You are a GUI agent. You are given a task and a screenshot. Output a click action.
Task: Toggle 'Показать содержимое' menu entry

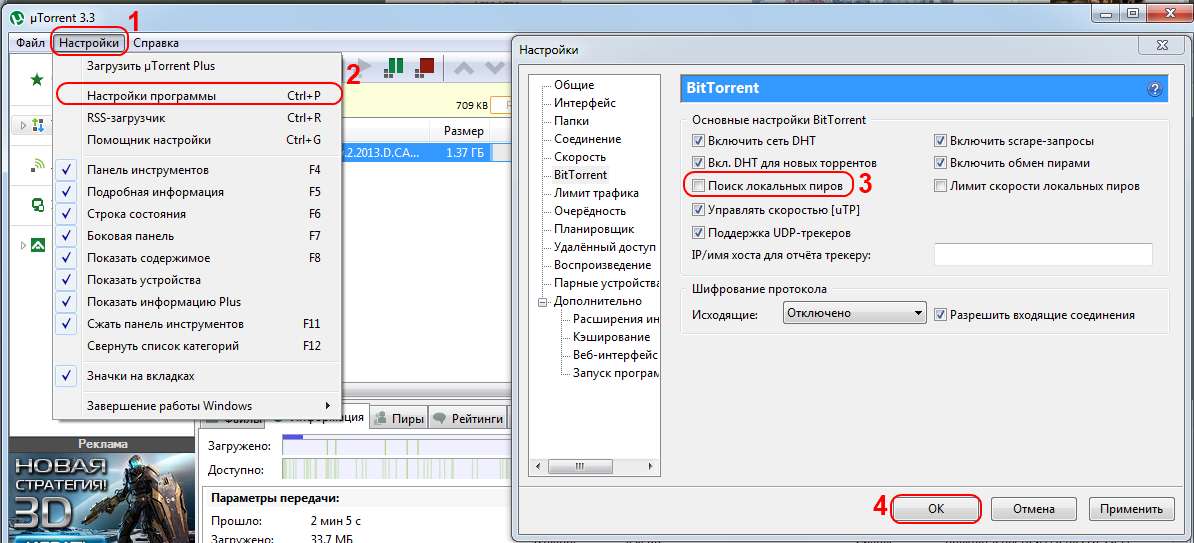click(x=198, y=258)
